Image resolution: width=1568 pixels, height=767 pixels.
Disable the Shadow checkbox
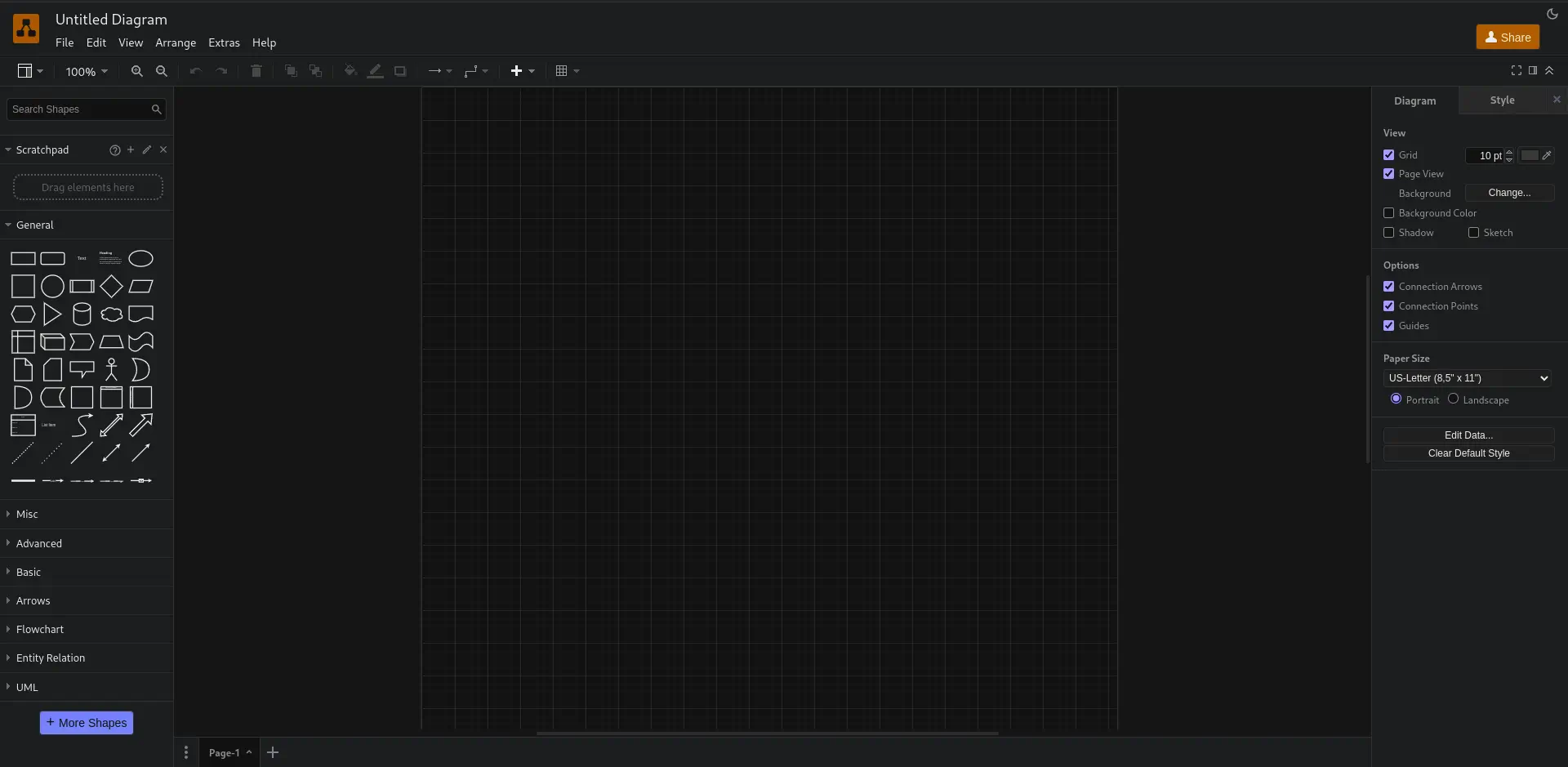tap(1390, 233)
